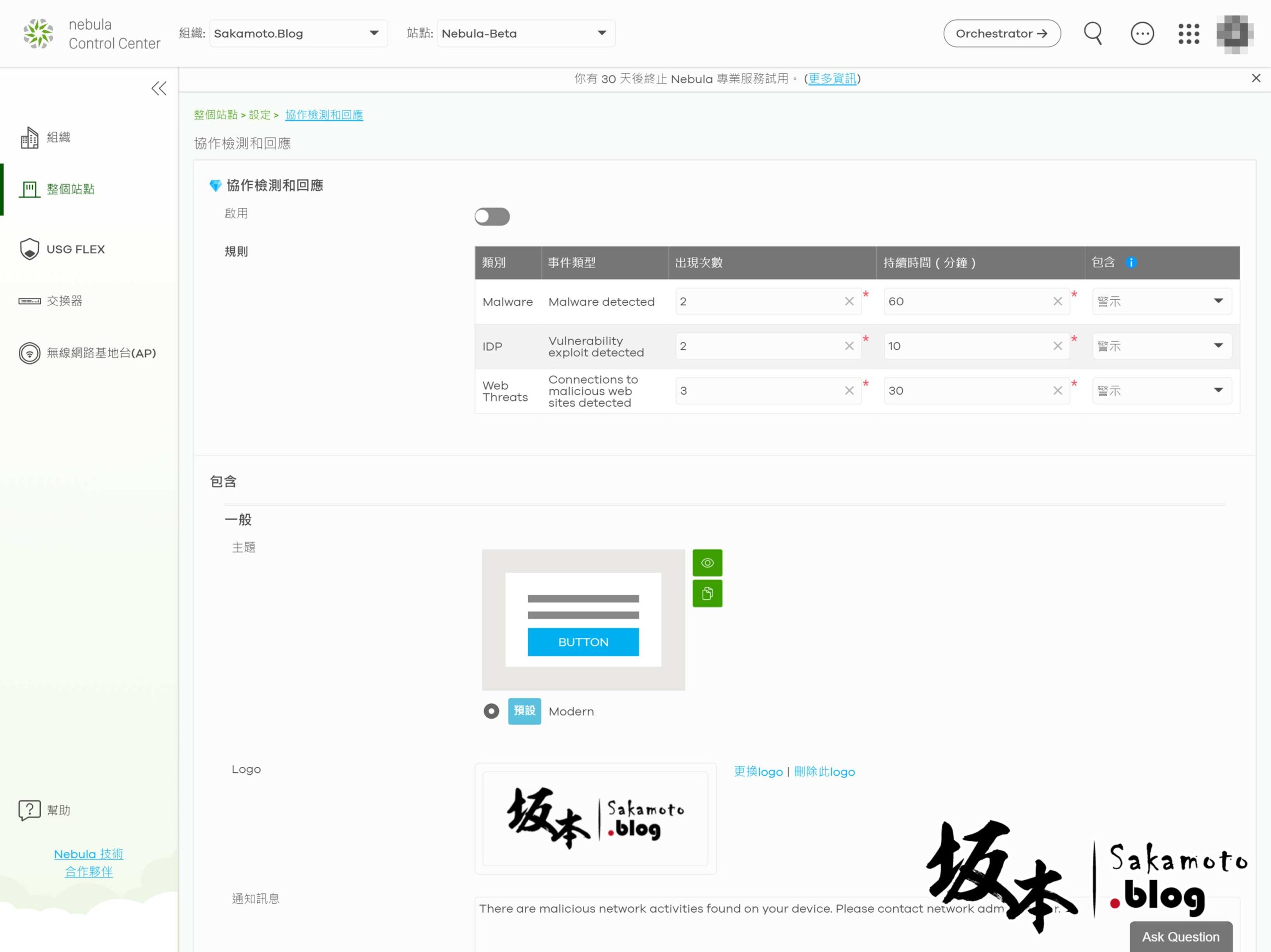Open the apps grid icon

(1188, 33)
